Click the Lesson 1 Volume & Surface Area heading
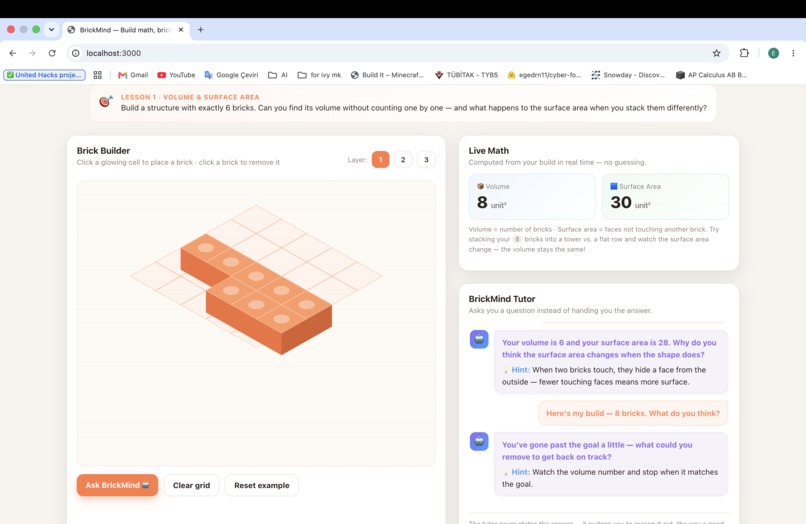The image size is (806, 524). 190,97
